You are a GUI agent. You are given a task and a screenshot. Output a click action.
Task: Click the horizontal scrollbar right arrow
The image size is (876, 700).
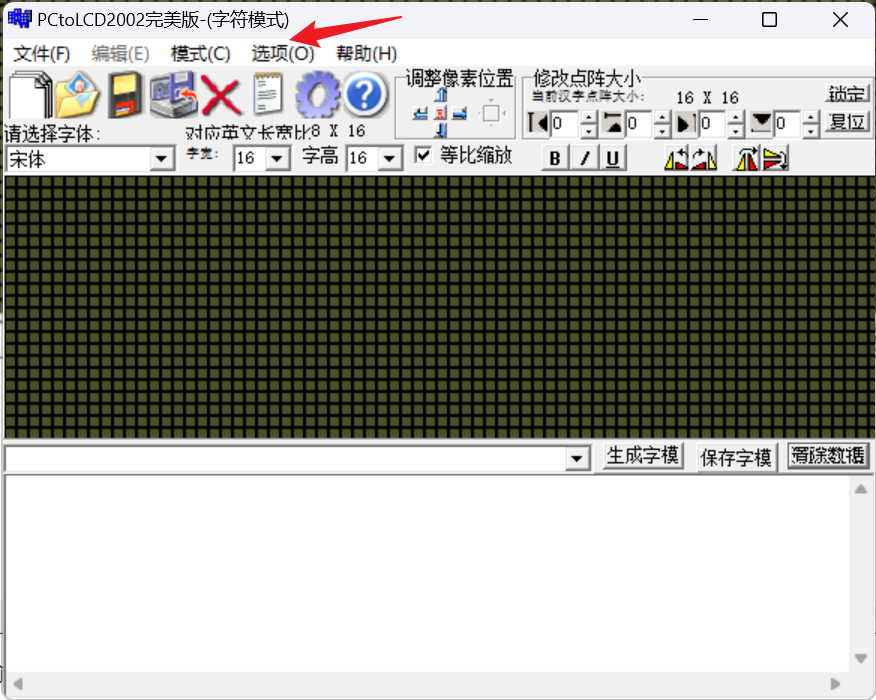click(x=836, y=684)
